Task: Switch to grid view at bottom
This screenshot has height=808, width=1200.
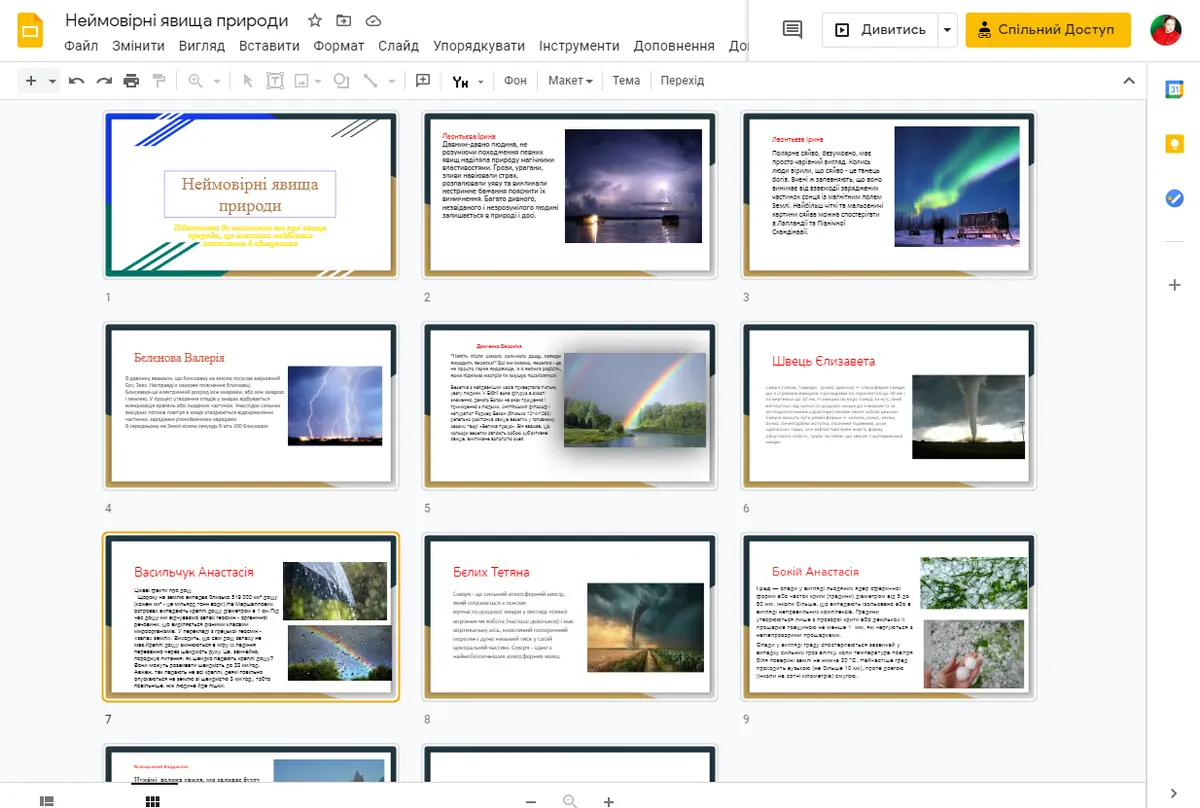Action: pos(152,801)
